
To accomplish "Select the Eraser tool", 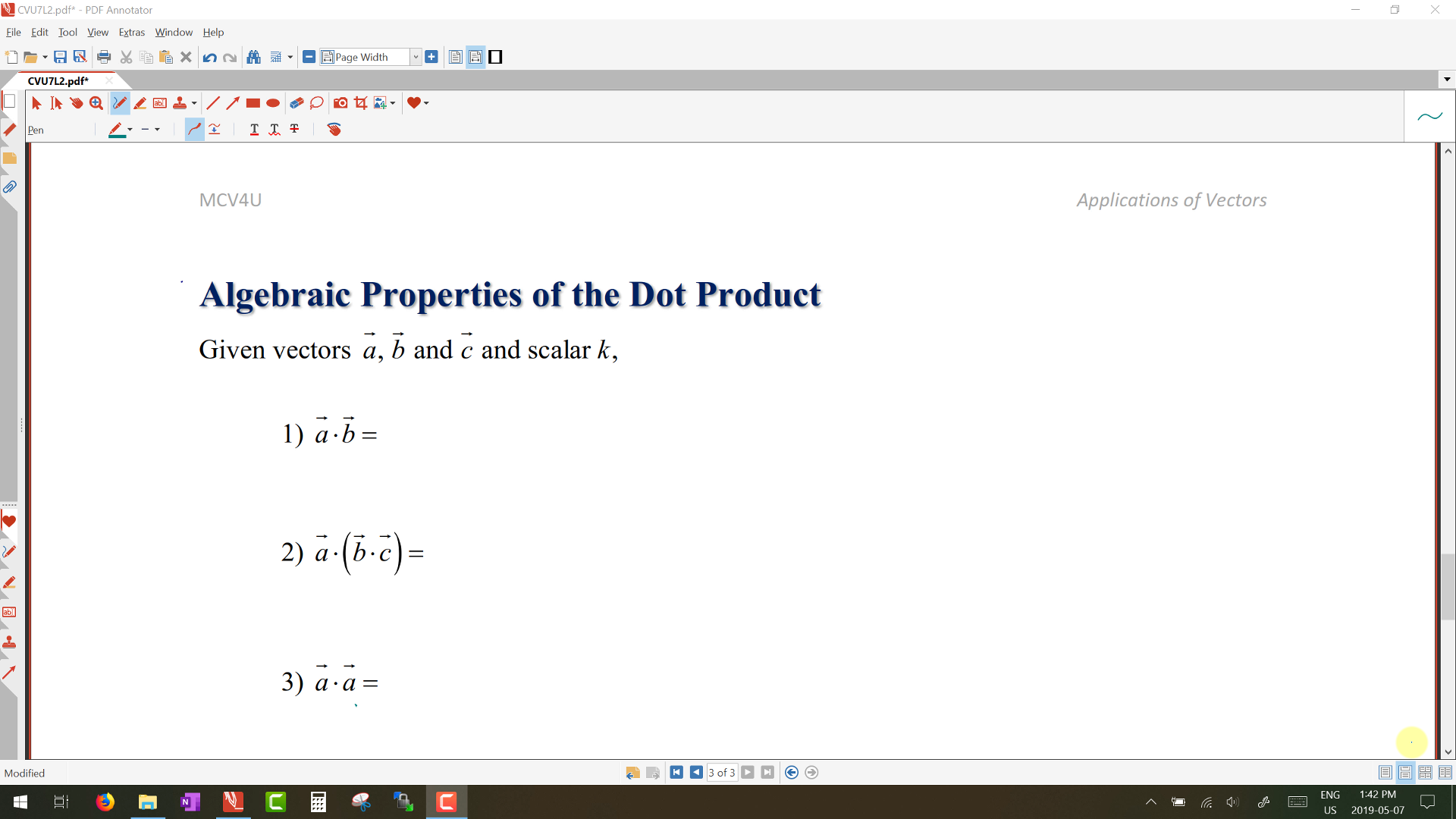I will pyautogui.click(x=297, y=103).
